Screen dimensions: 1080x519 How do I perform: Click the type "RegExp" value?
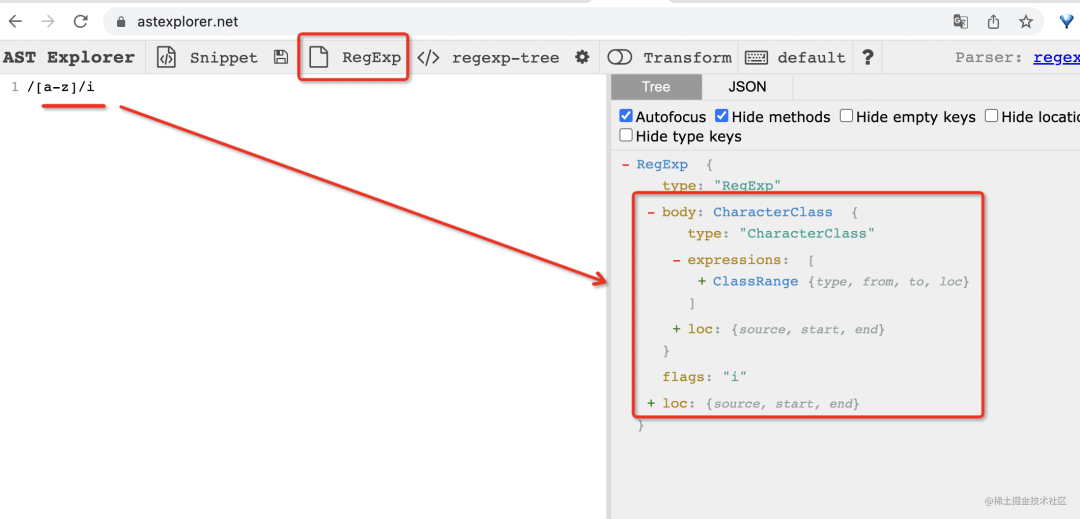click(x=747, y=185)
